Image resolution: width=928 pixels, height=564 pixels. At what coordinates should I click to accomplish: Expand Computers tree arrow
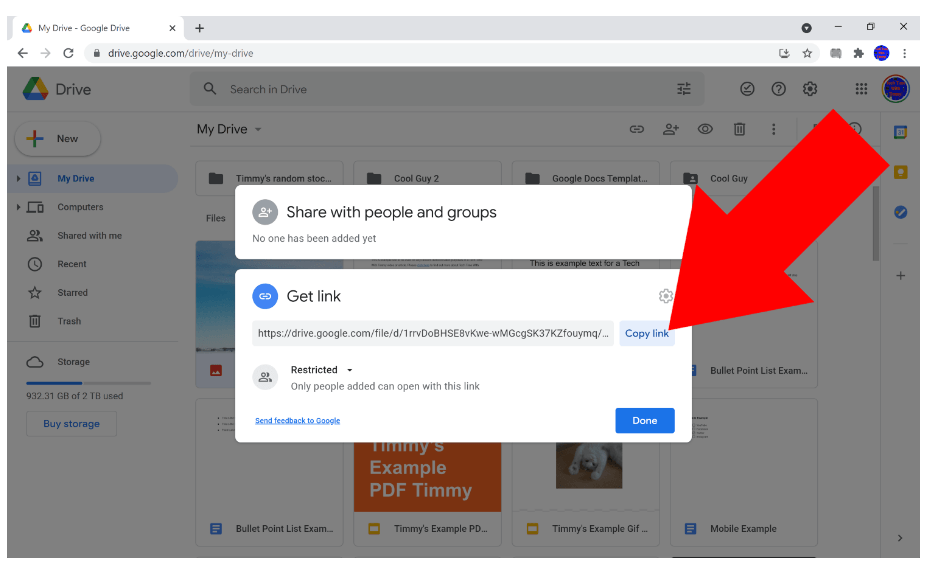[x=18, y=207]
